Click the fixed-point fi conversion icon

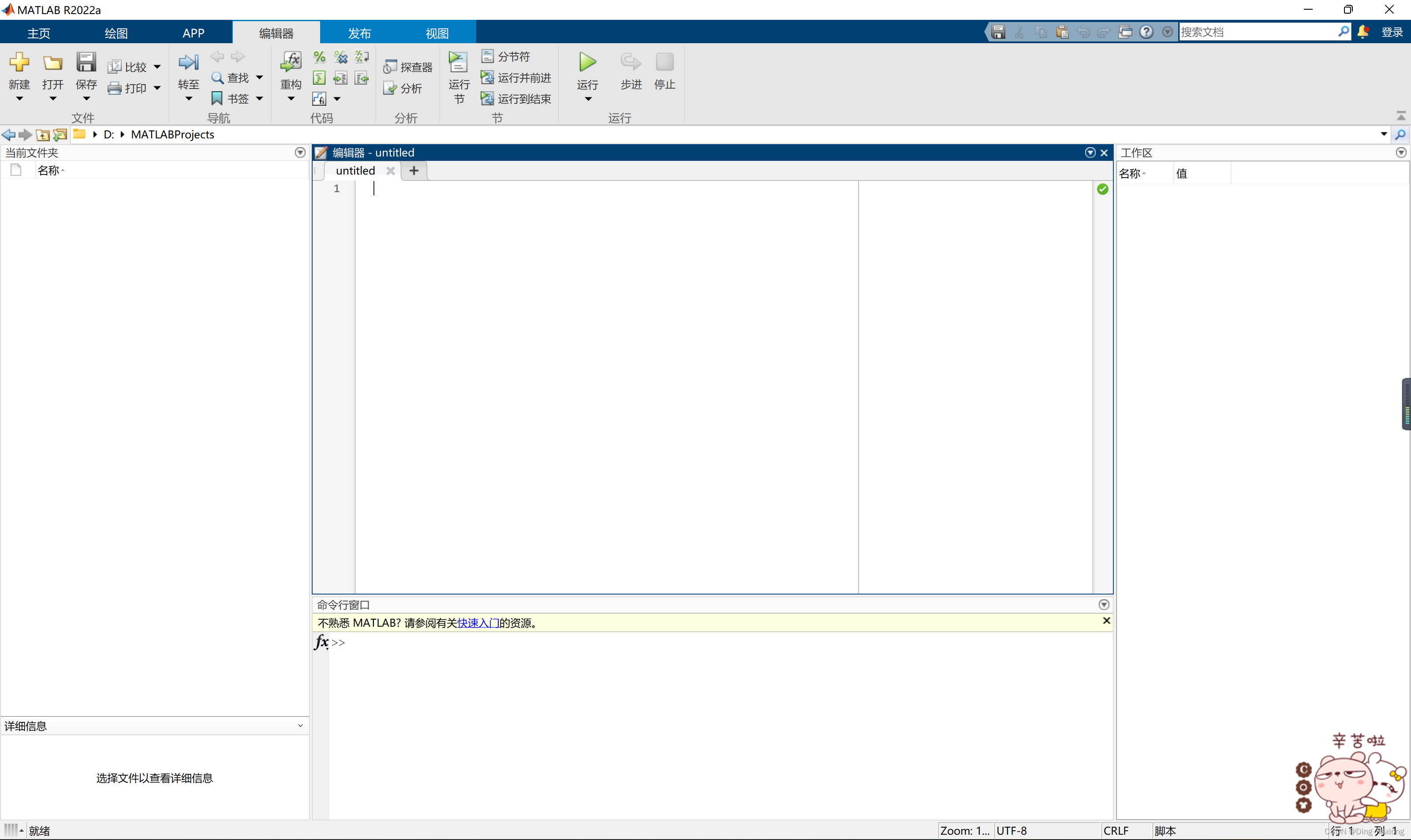pos(319,99)
